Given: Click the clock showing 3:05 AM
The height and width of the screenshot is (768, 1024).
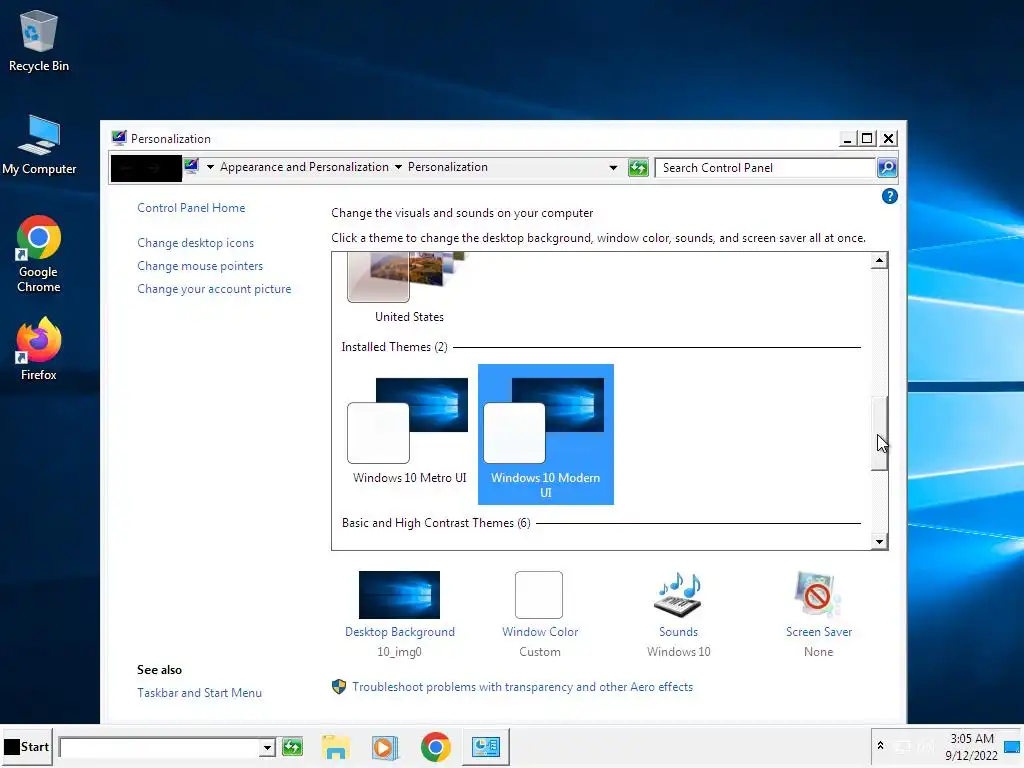Looking at the screenshot, I should coord(971,739).
